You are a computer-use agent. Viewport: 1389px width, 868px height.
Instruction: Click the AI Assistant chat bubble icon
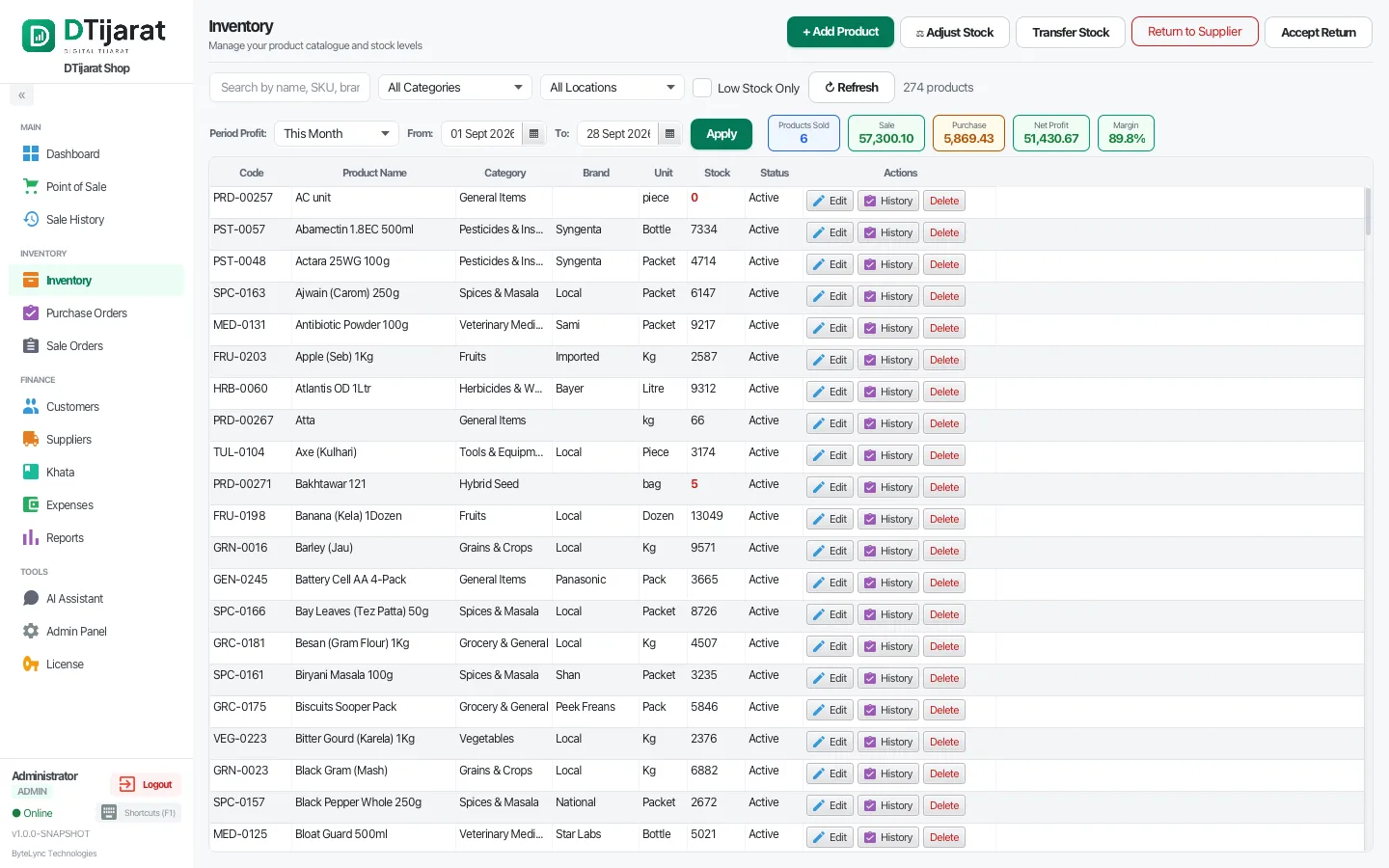pyautogui.click(x=31, y=598)
